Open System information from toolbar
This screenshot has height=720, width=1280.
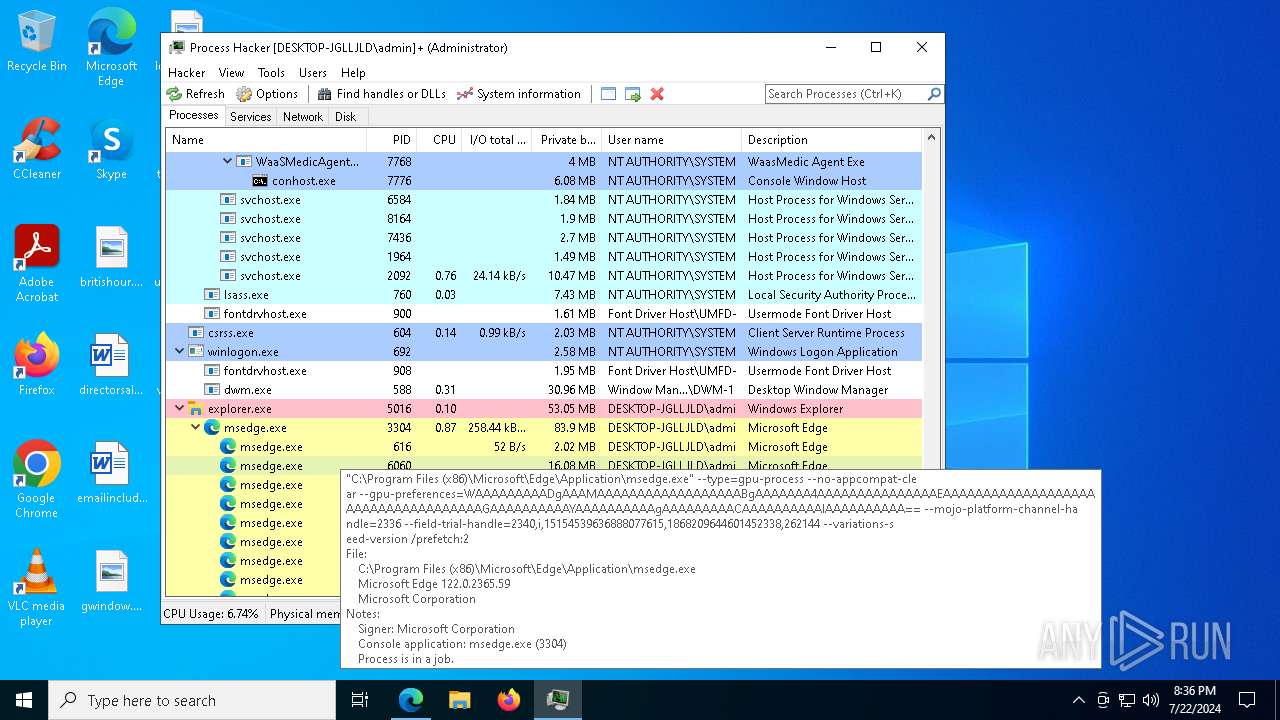[x=519, y=94]
